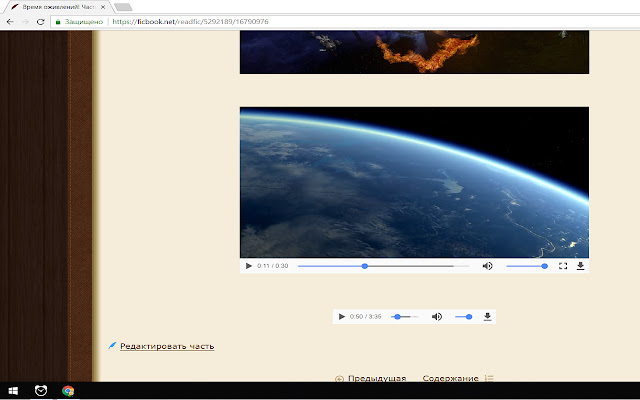Open the Windows Start menu

coord(13,391)
